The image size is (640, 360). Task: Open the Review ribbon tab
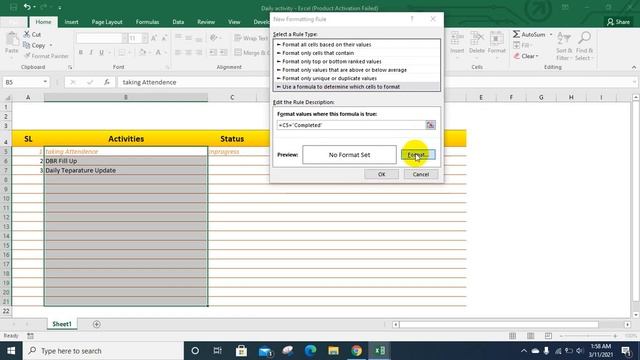tap(206, 22)
